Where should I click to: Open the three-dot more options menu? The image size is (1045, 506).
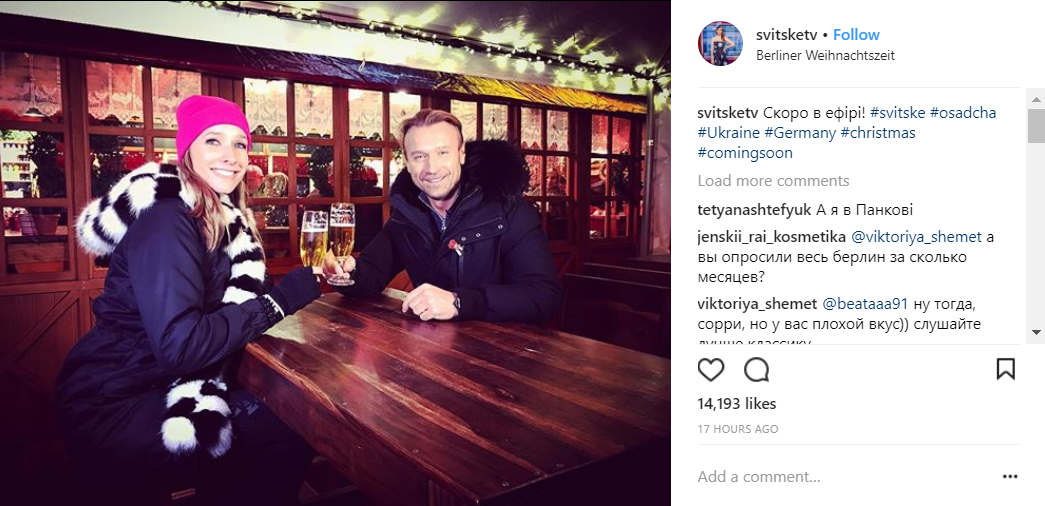1010,477
